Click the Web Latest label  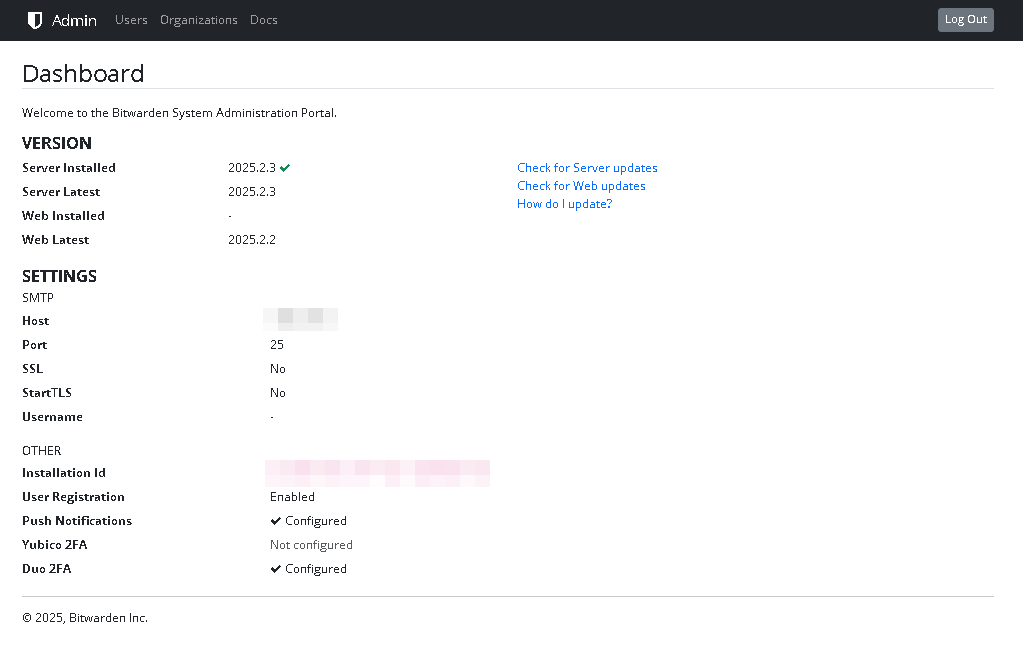(x=55, y=240)
